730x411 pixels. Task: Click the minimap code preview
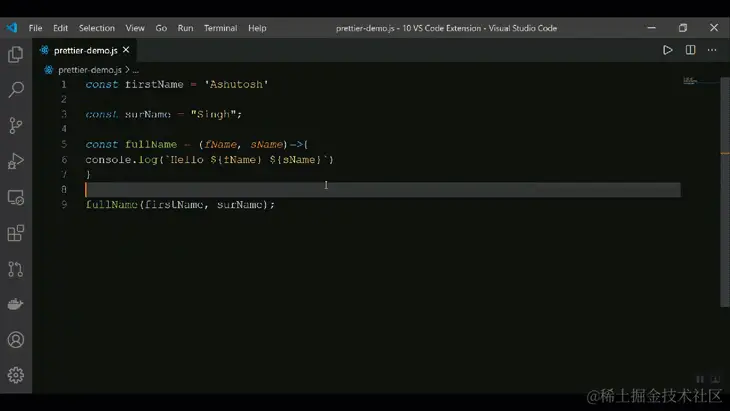690,81
